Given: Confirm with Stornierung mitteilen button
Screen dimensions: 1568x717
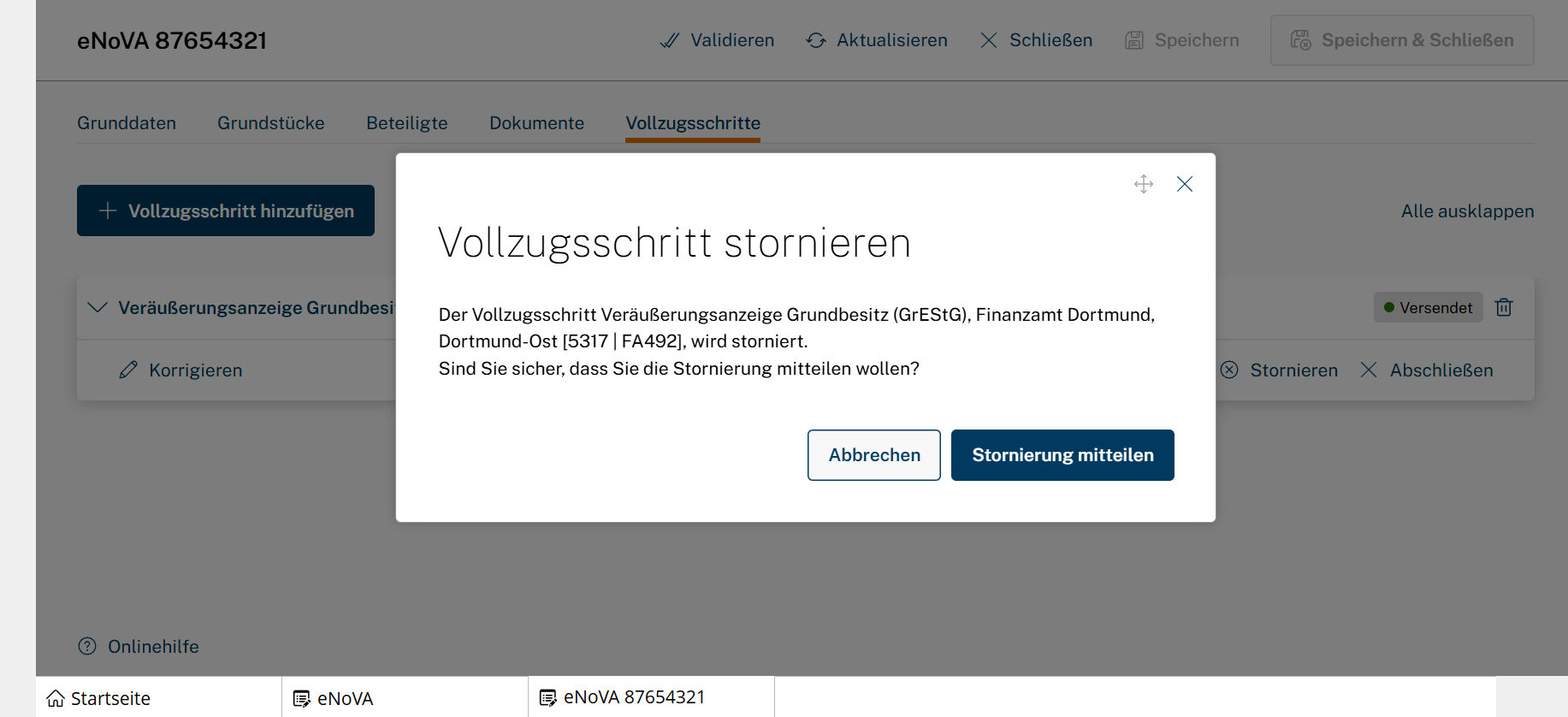Looking at the screenshot, I should pos(1062,455).
